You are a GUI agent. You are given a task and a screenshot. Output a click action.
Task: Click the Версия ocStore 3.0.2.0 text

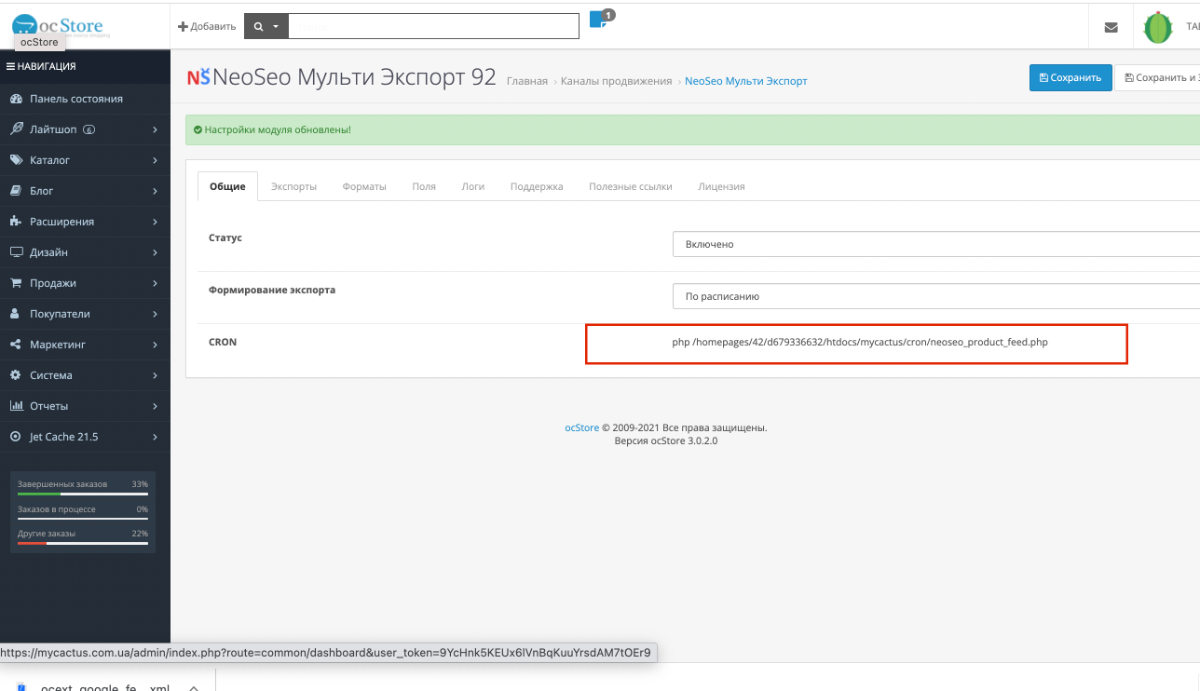point(666,440)
